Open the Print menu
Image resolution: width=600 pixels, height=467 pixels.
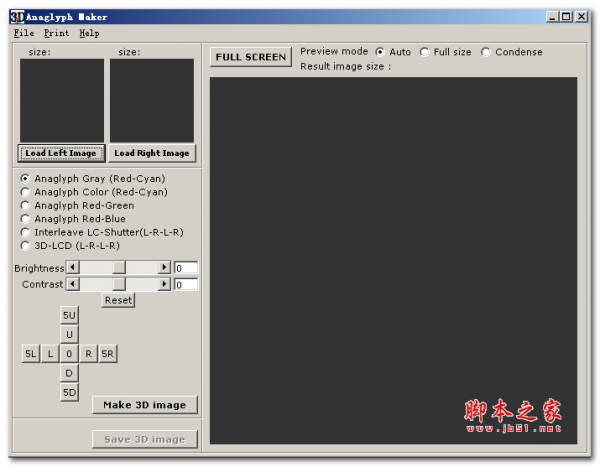(x=56, y=33)
